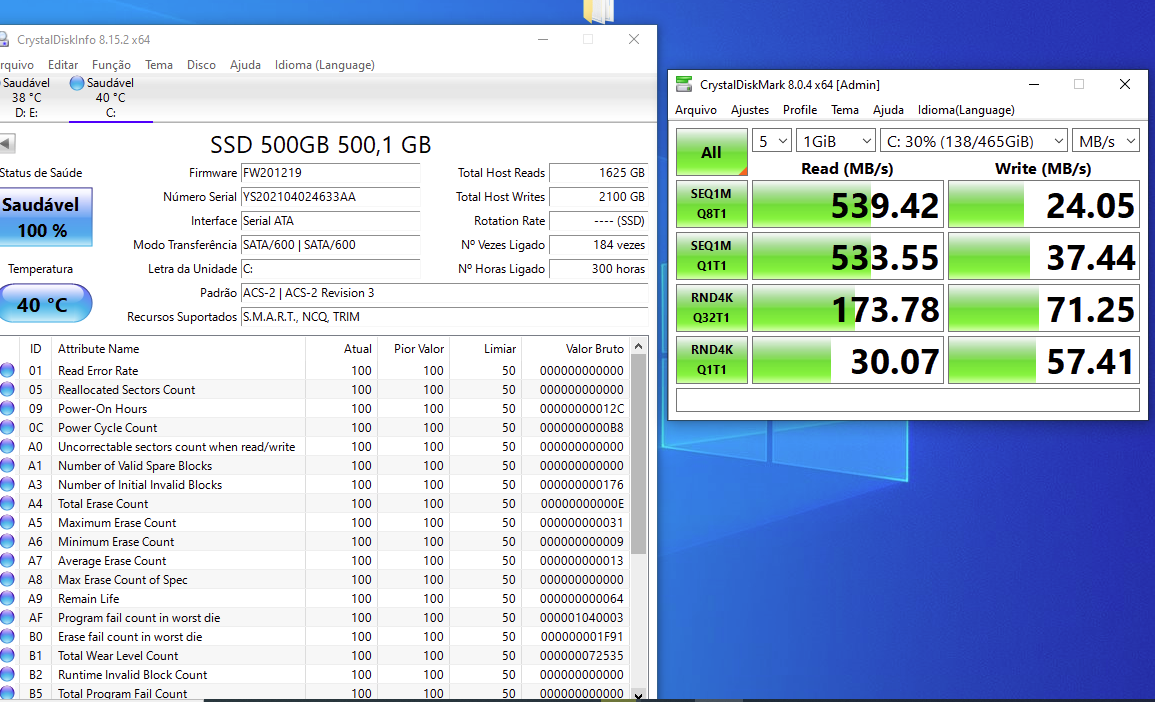Select the Erase fail count in worst die row
The image size is (1155, 702).
coord(315,637)
